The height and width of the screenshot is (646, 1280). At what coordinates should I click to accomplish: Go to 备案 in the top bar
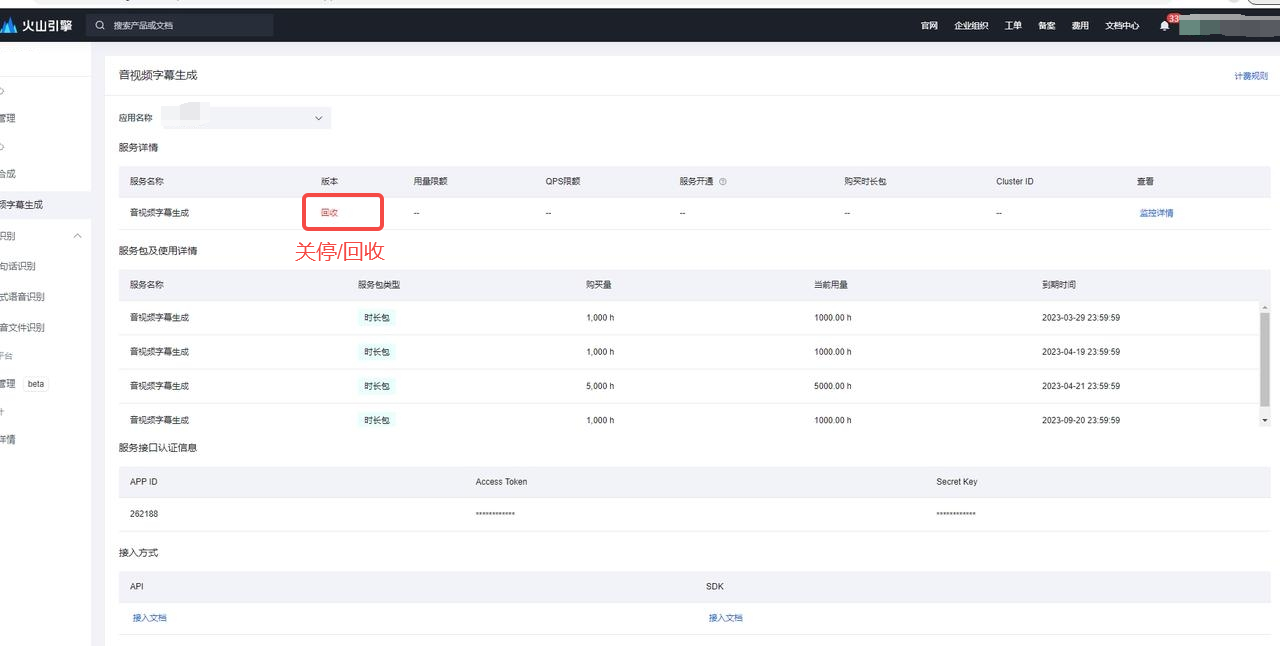click(1046, 26)
